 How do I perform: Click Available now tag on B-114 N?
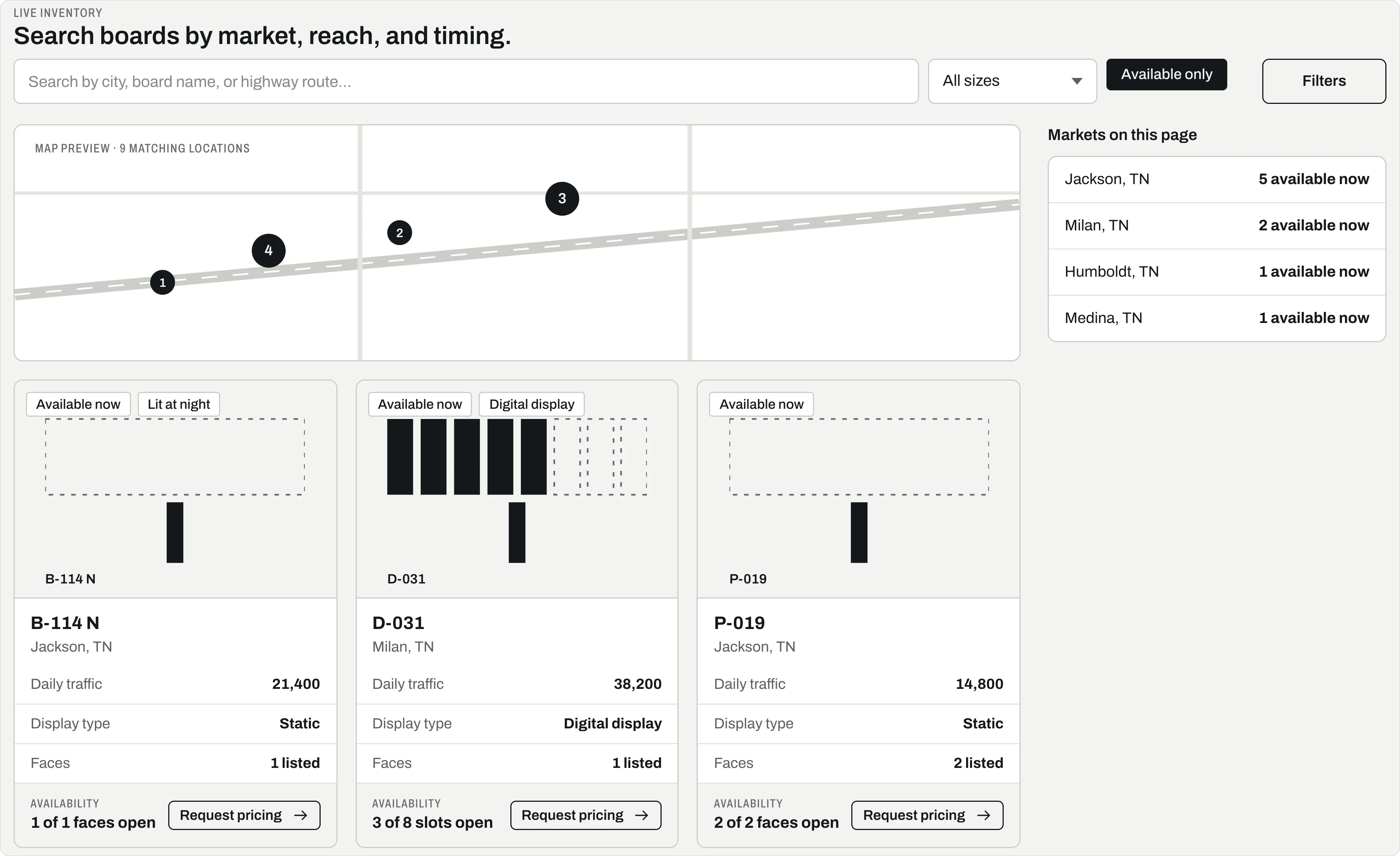(78, 404)
